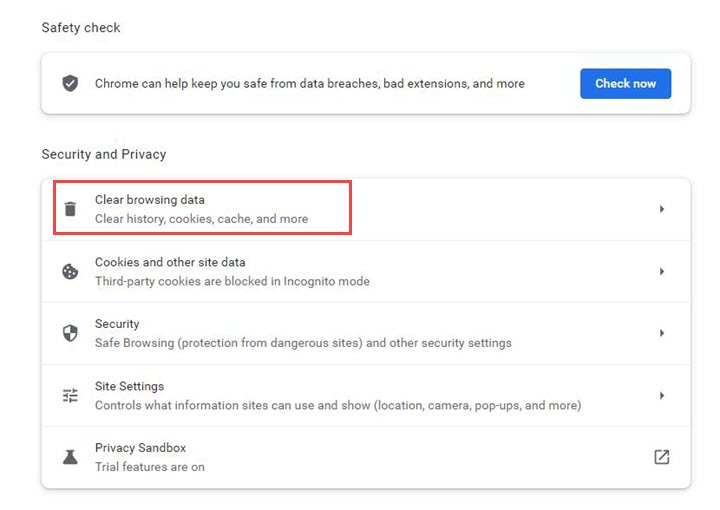The width and height of the screenshot is (720, 510).
Task: Click the Security and Privacy heading
Action: pos(104,154)
